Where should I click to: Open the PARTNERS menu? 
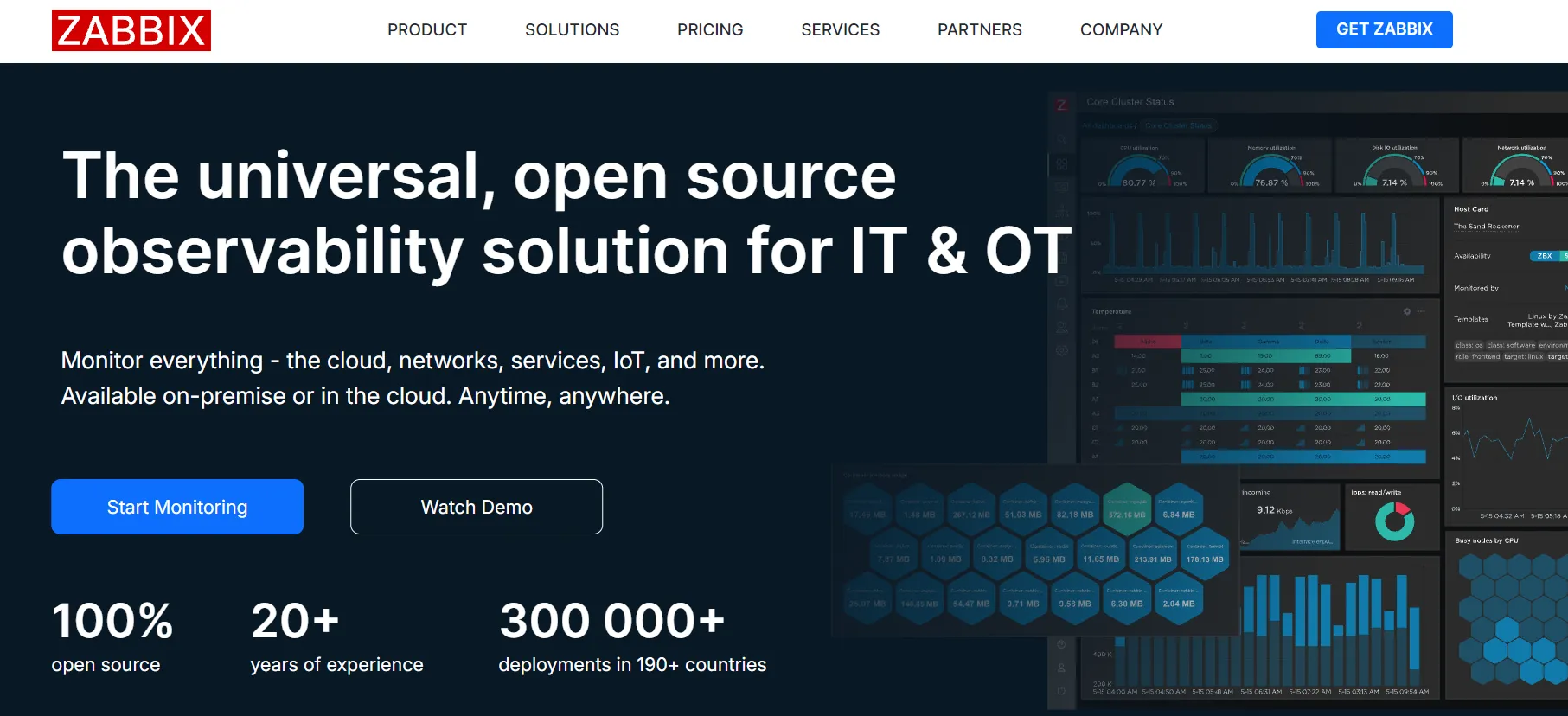(x=980, y=29)
